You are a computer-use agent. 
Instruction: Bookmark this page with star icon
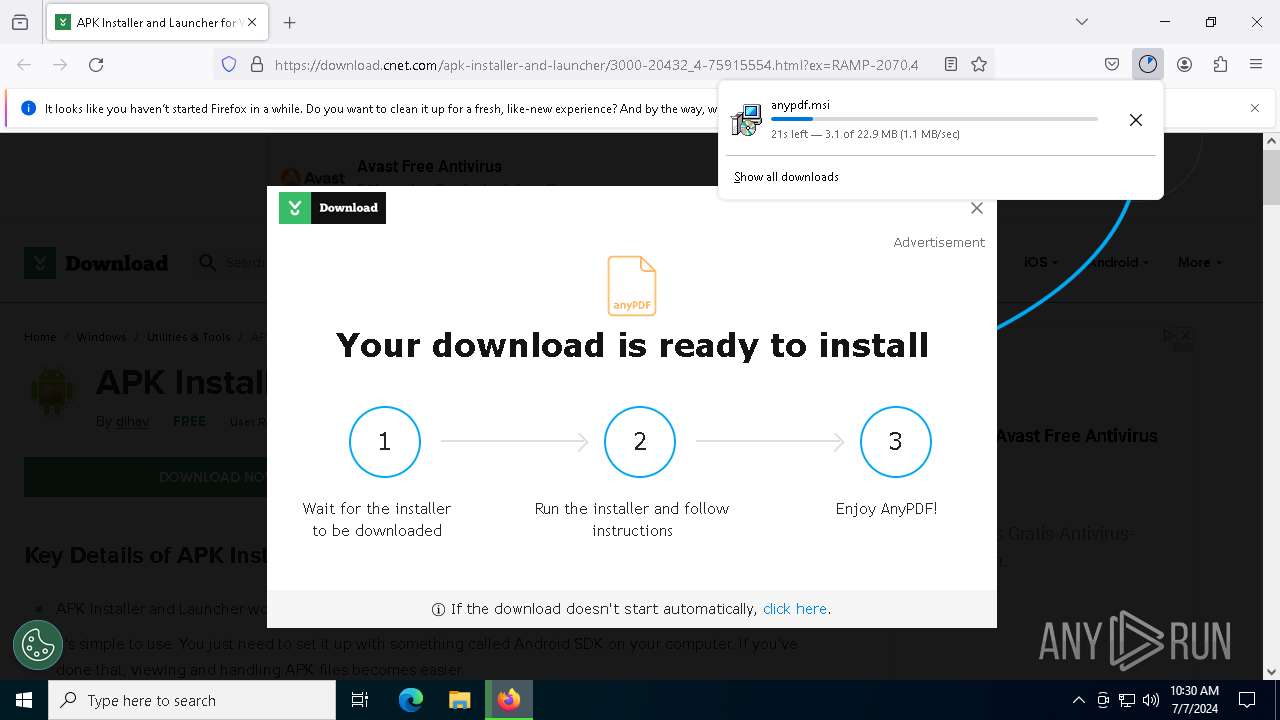click(x=979, y=64)
